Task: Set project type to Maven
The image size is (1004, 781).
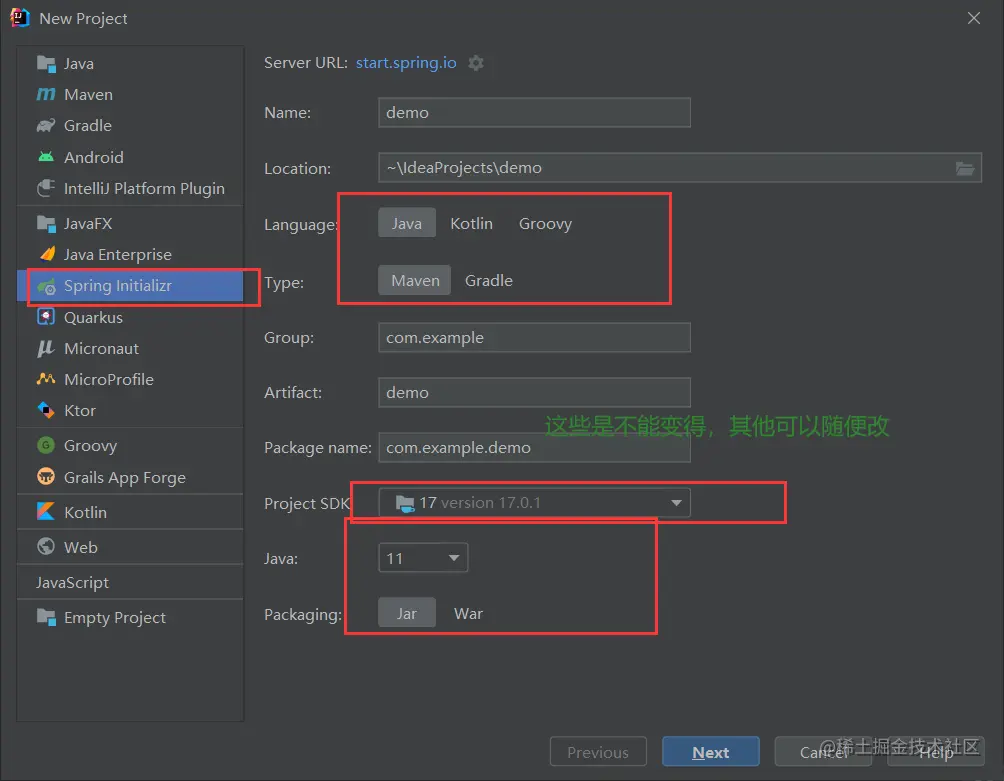Action: click(415, 280)
